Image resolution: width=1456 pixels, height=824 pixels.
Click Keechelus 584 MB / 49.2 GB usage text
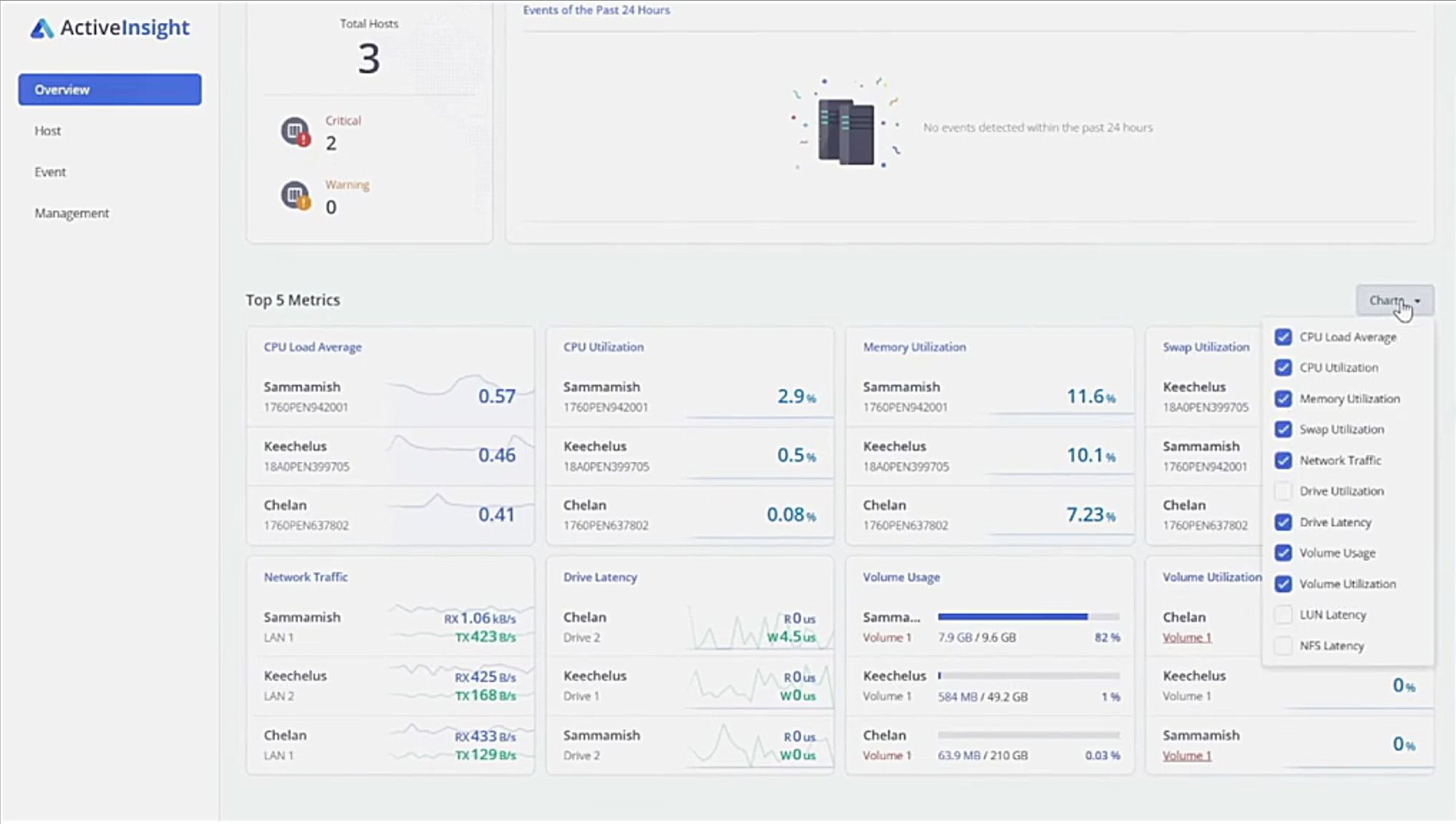(x=983, y=697)
